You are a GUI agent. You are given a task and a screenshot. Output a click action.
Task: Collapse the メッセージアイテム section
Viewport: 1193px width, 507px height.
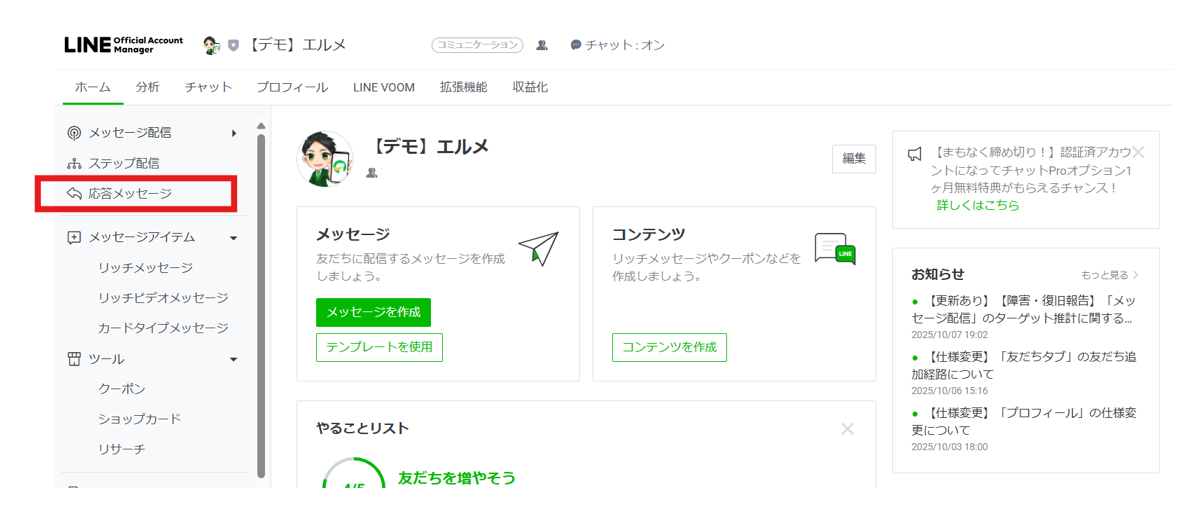tap(234, 238)
